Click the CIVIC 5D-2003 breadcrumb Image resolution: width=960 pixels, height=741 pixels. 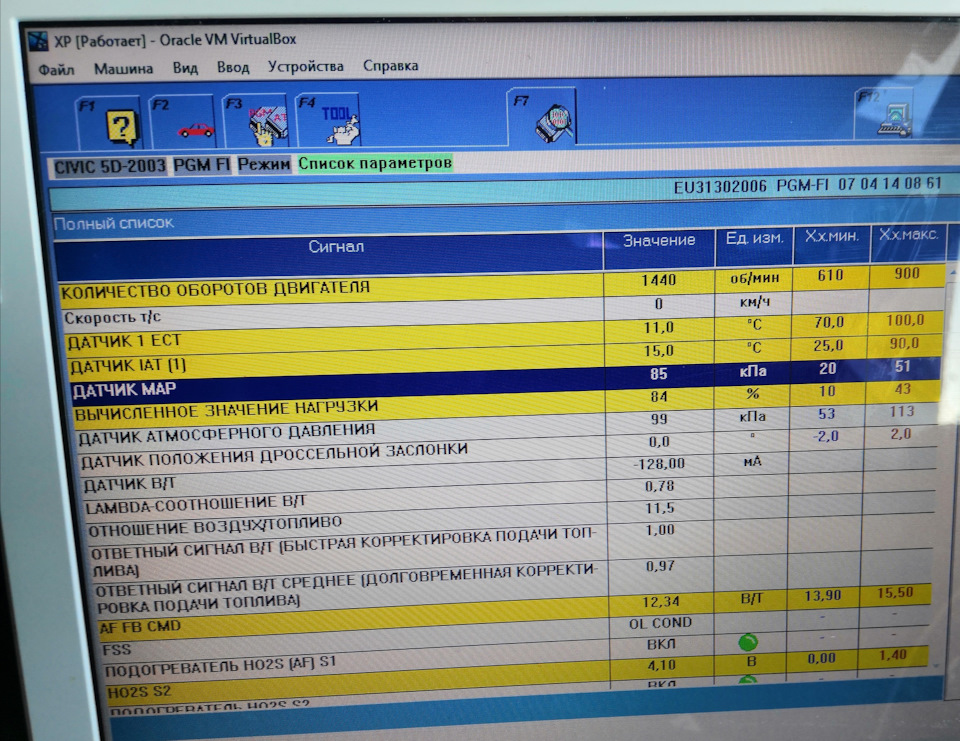(x=109, y=167)
